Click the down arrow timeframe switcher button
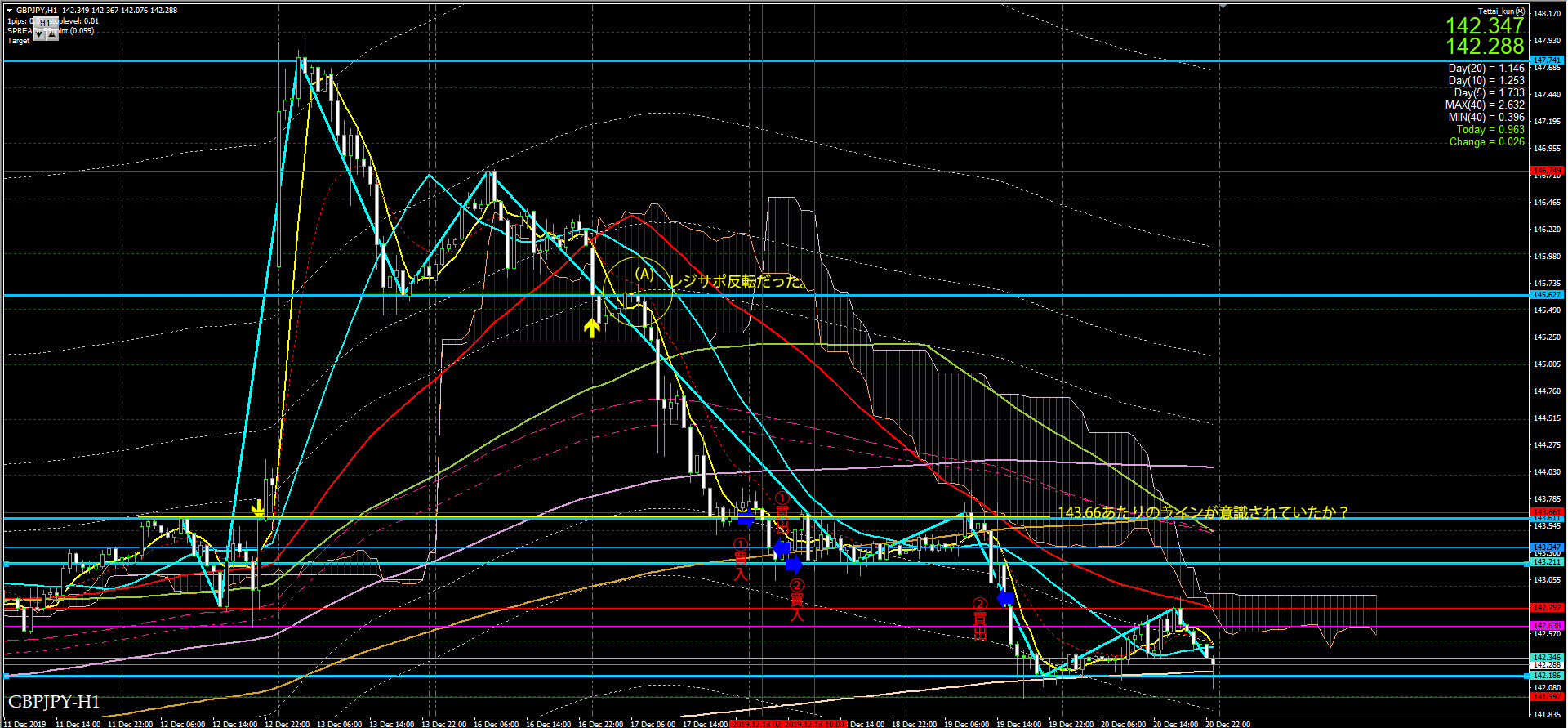The image size is (1568, 728). (x=40, y=34)
